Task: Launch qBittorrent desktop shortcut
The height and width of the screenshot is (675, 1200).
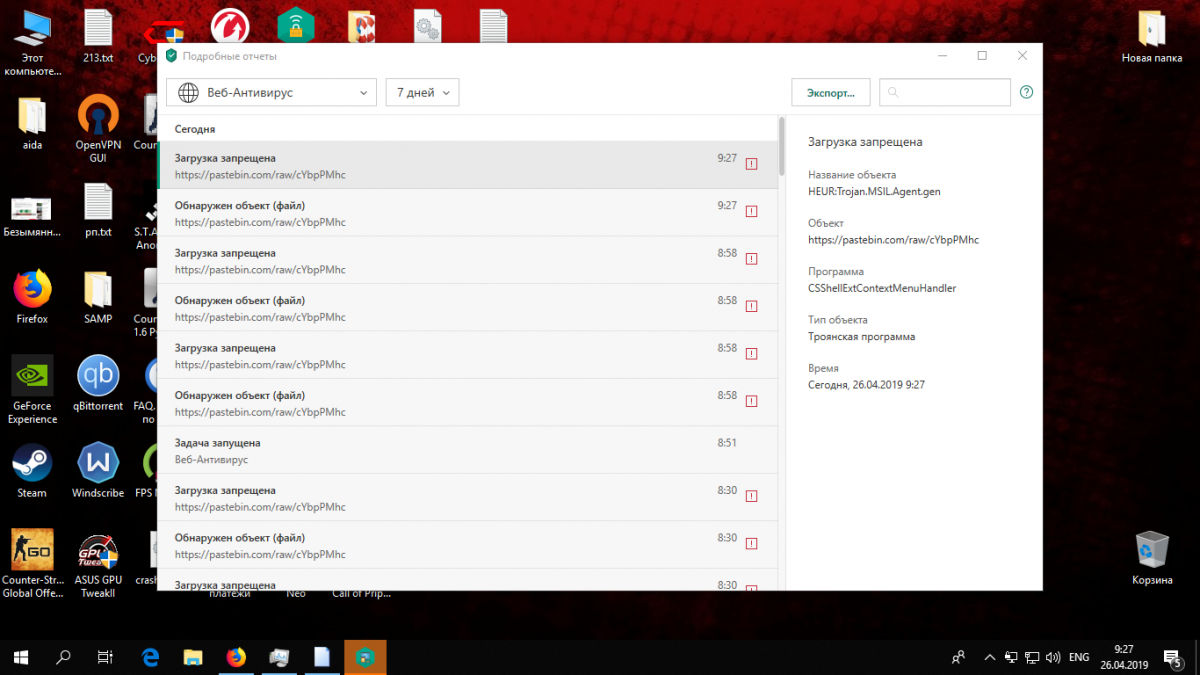Action: [98, 384]
